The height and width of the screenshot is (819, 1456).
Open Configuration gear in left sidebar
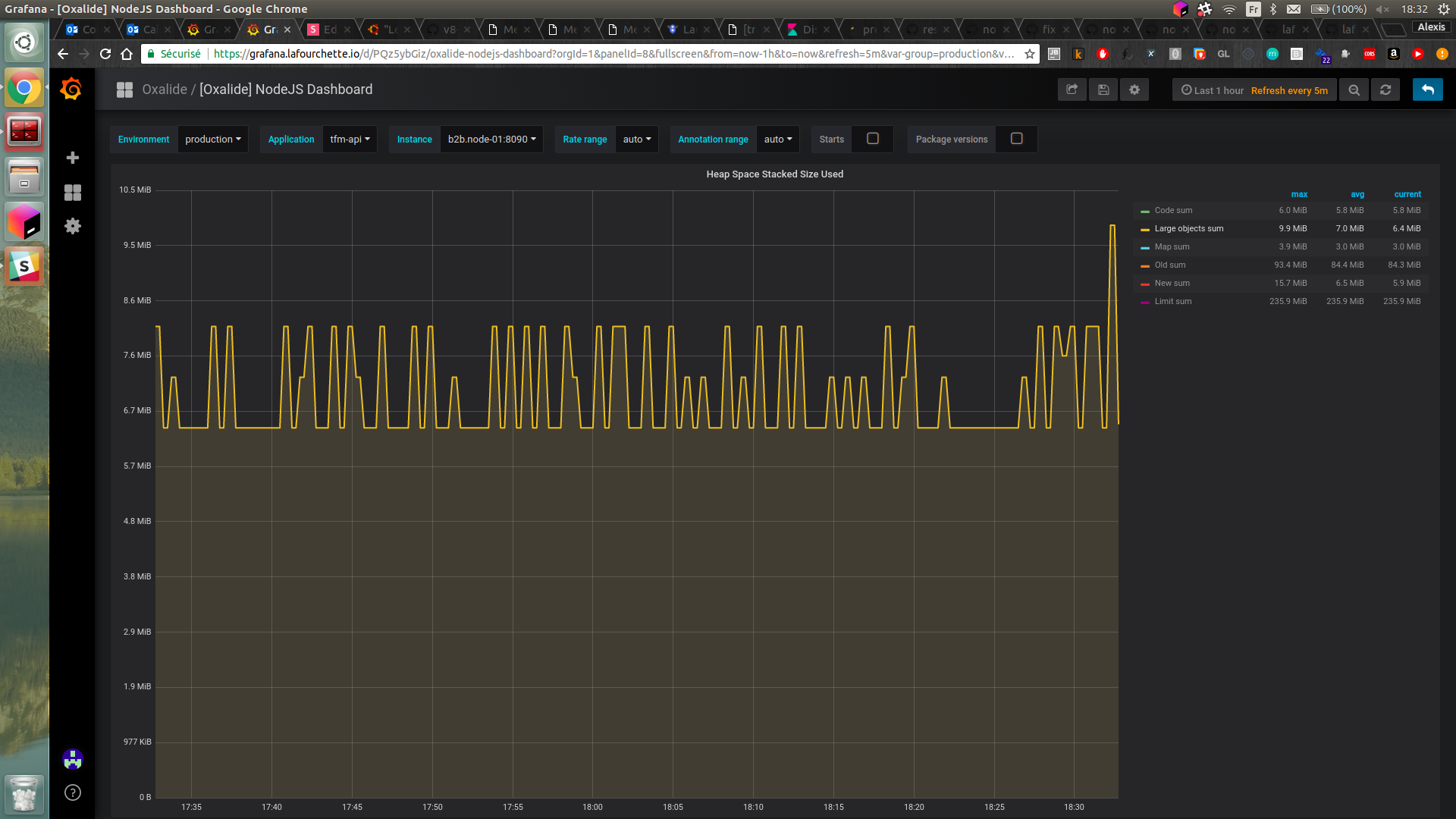pyautogui.click(x=73, y=226)
